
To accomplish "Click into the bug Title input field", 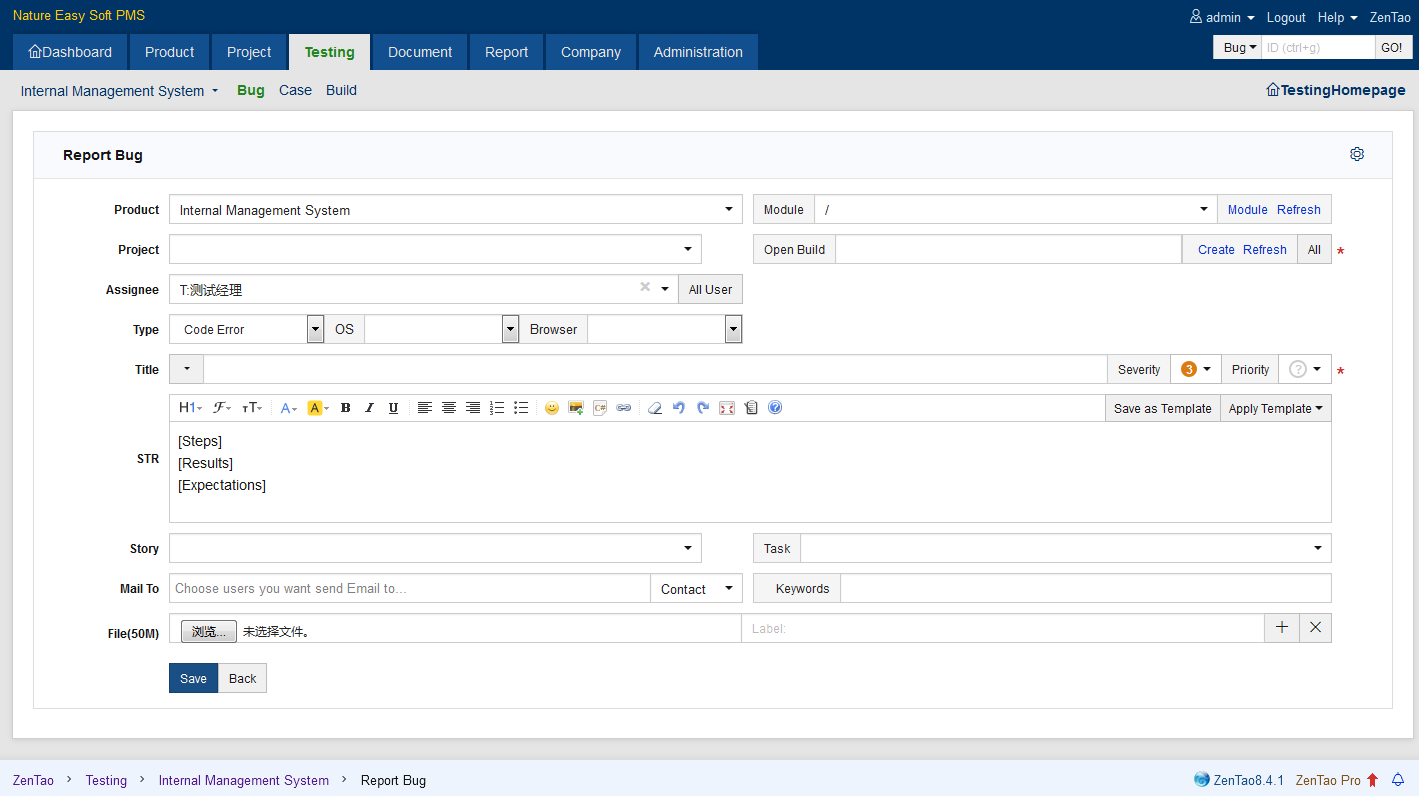I will coord(654,369).
